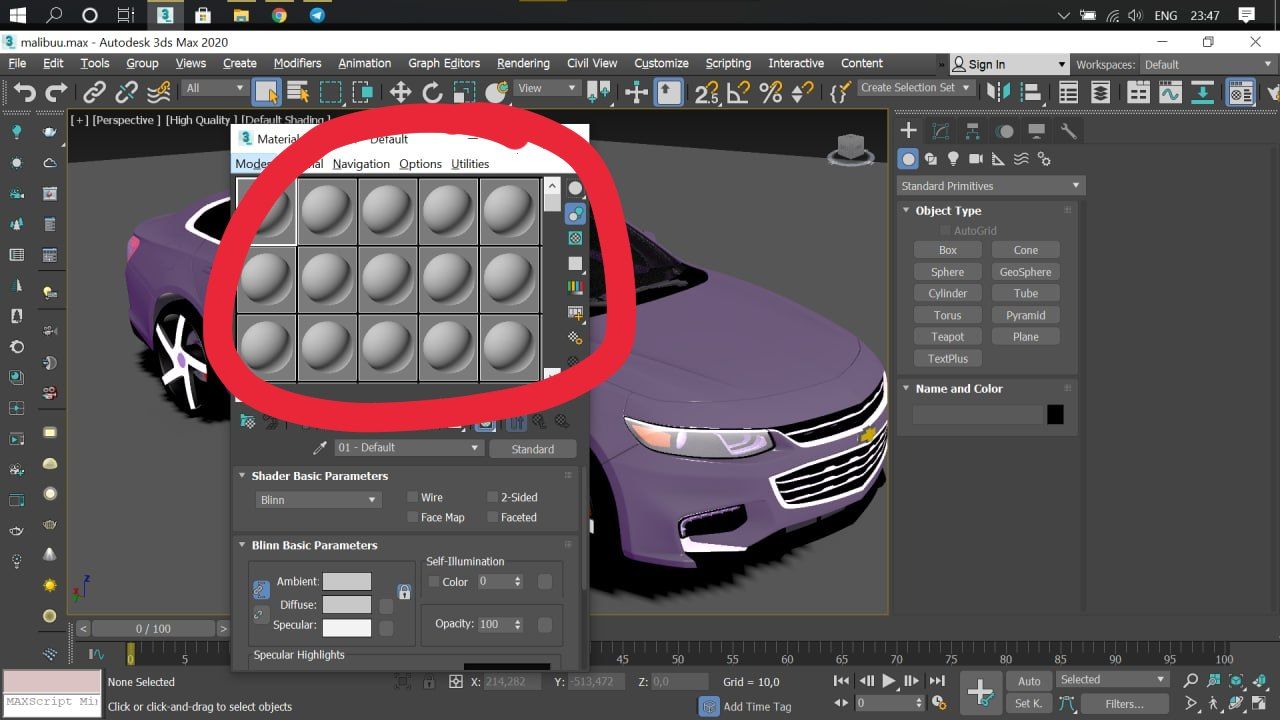
Task: Toggle Self-Illumination Color checkbox
Action: 434,581
